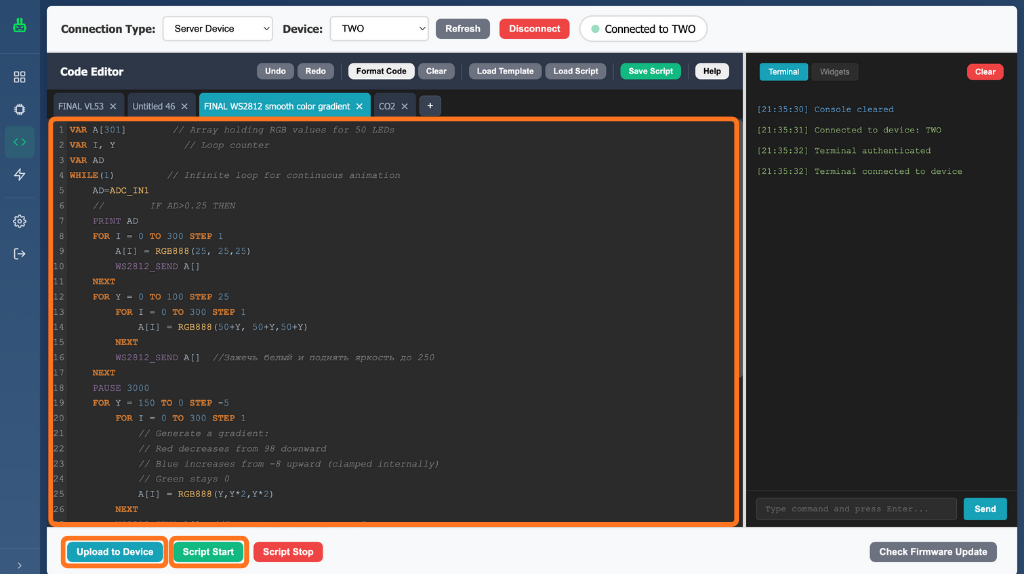Select the code editor brackets icon
1024x574 pixels.
point(19,142)
